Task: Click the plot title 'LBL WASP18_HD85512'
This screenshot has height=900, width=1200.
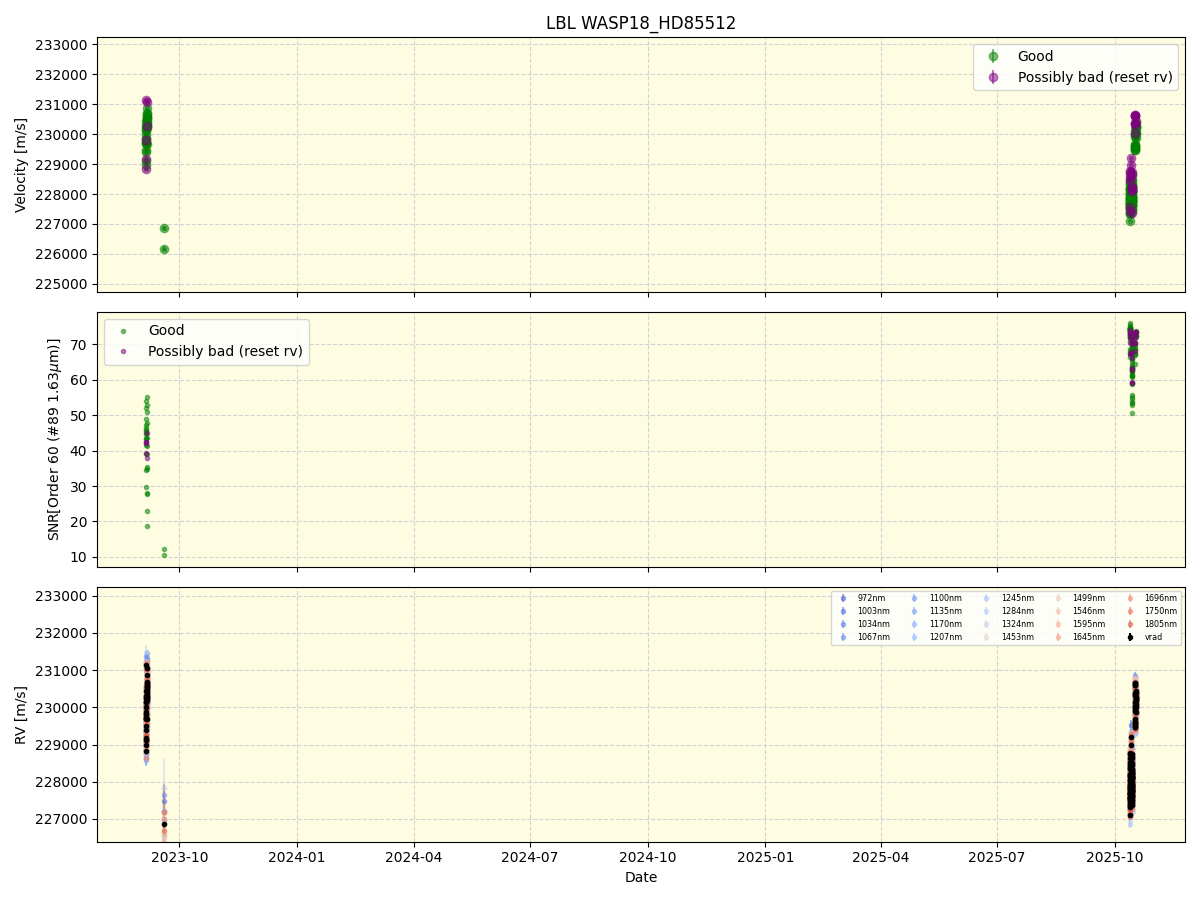Action: pos(641,23)
